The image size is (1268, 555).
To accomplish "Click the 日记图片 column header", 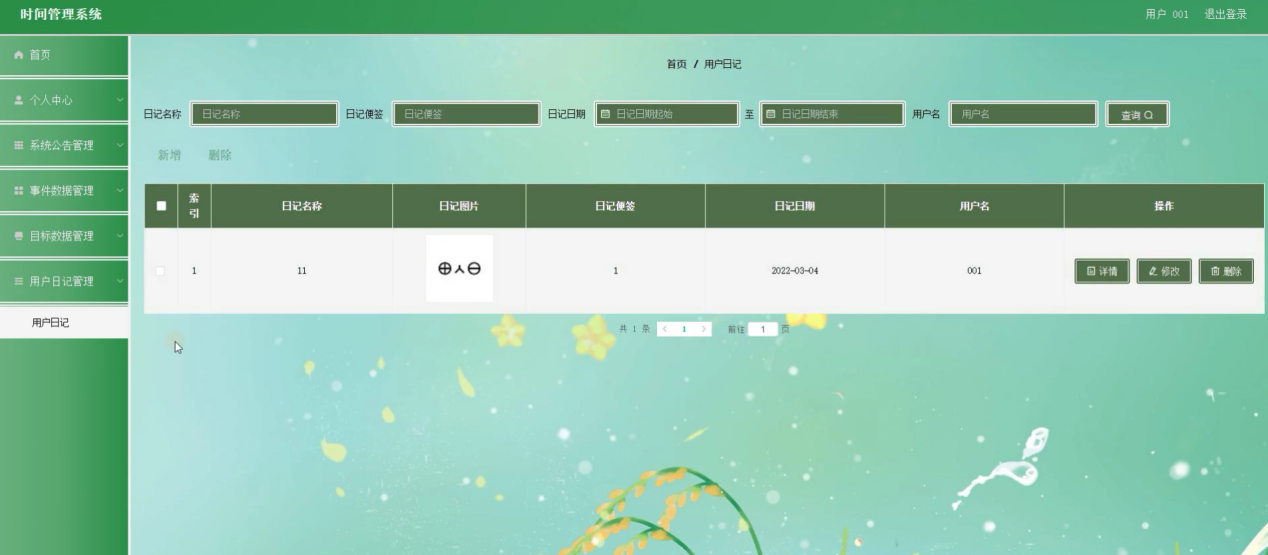I will pos(459,206).
